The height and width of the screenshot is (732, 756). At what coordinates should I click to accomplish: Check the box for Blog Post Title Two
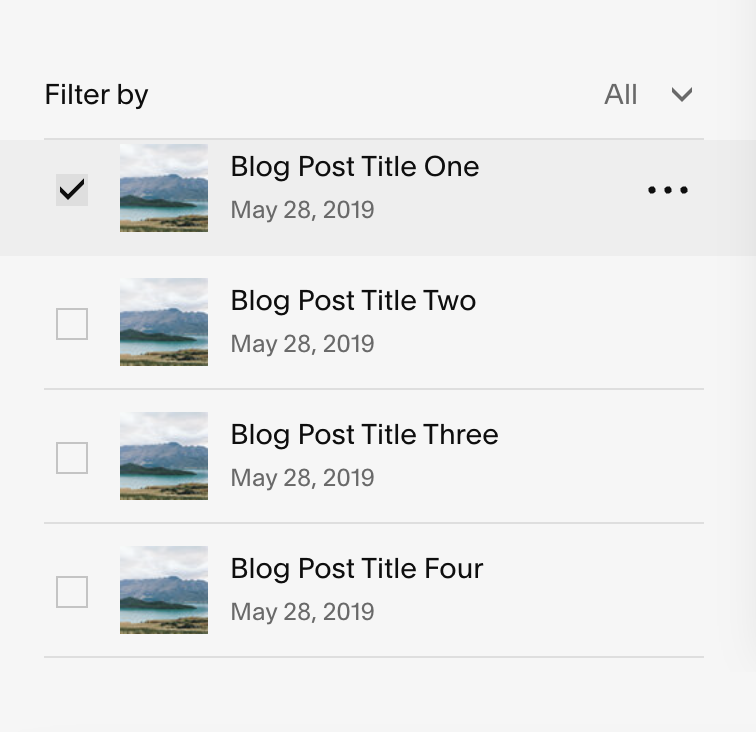[x=72, y=324]
